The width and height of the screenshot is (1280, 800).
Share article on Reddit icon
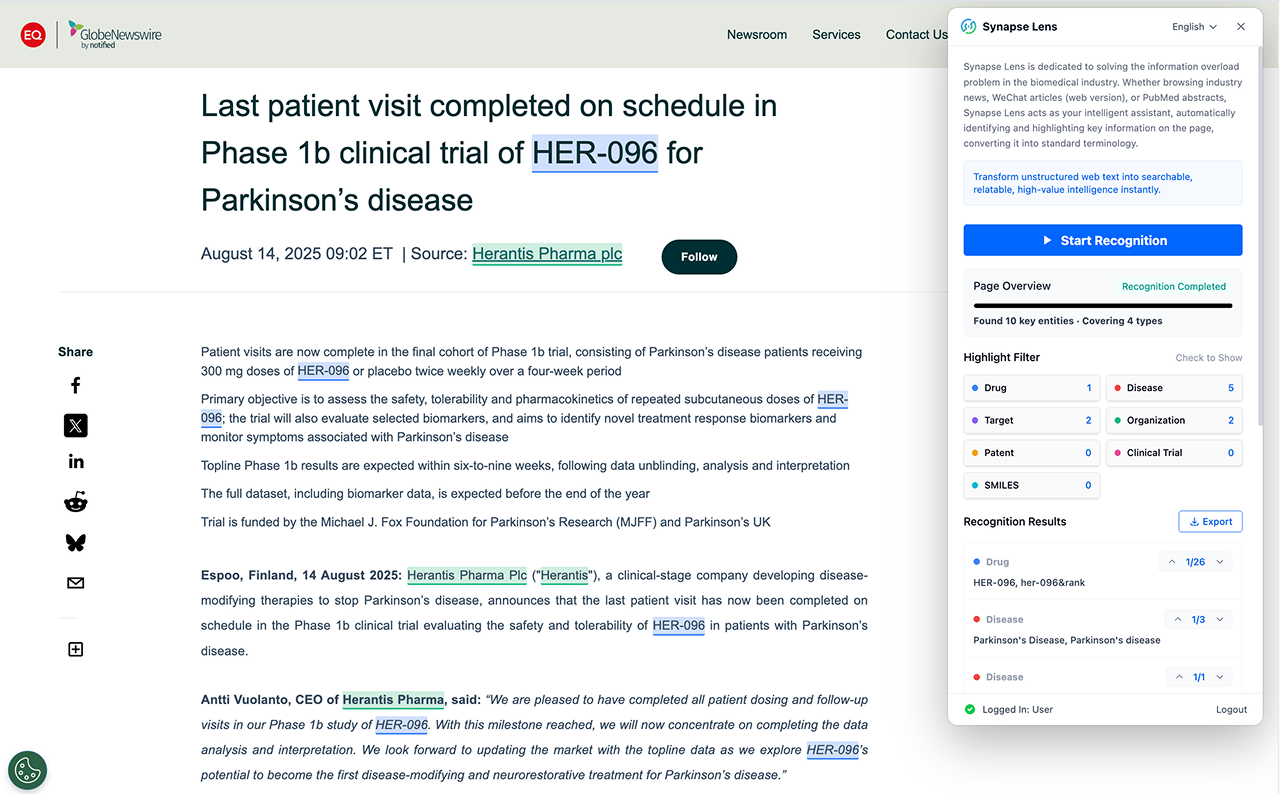point(75,502)
